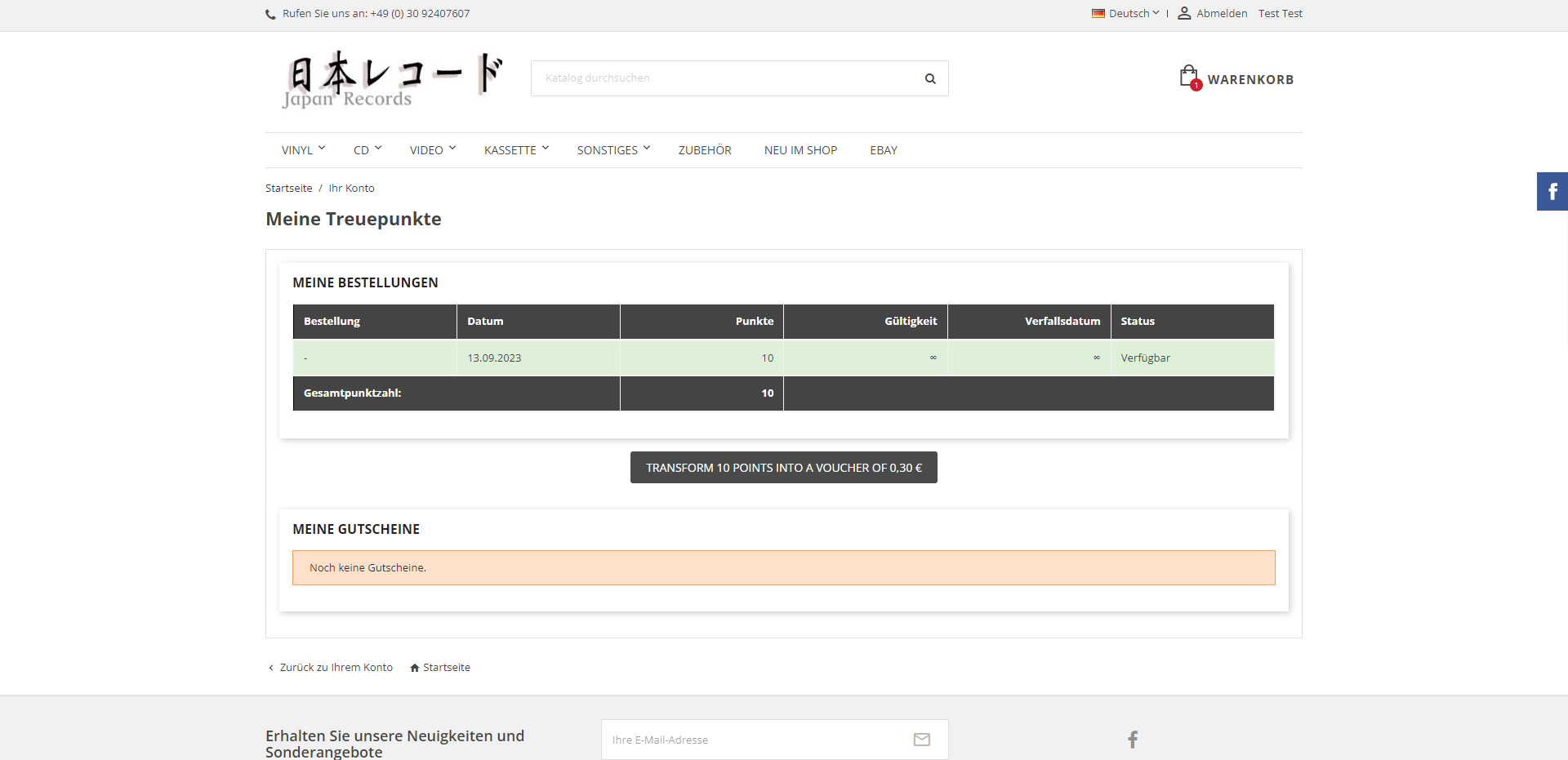Click the newsletter envelope icon
The height and width of the screenshot is (760, 1568).
(x=922, y=740)
